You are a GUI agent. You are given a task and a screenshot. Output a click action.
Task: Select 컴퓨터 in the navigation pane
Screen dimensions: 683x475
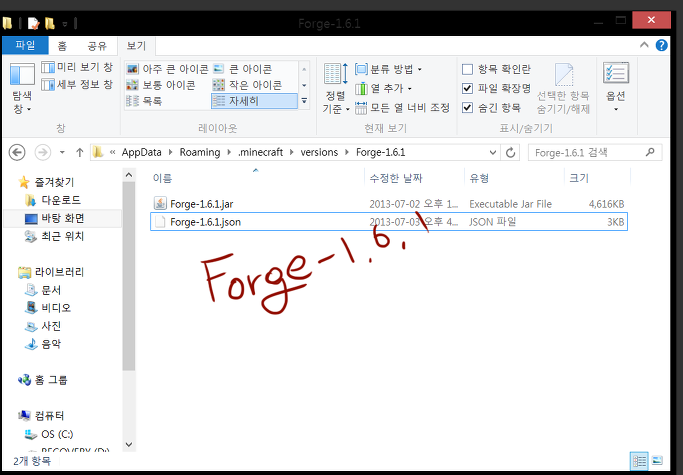41,416
